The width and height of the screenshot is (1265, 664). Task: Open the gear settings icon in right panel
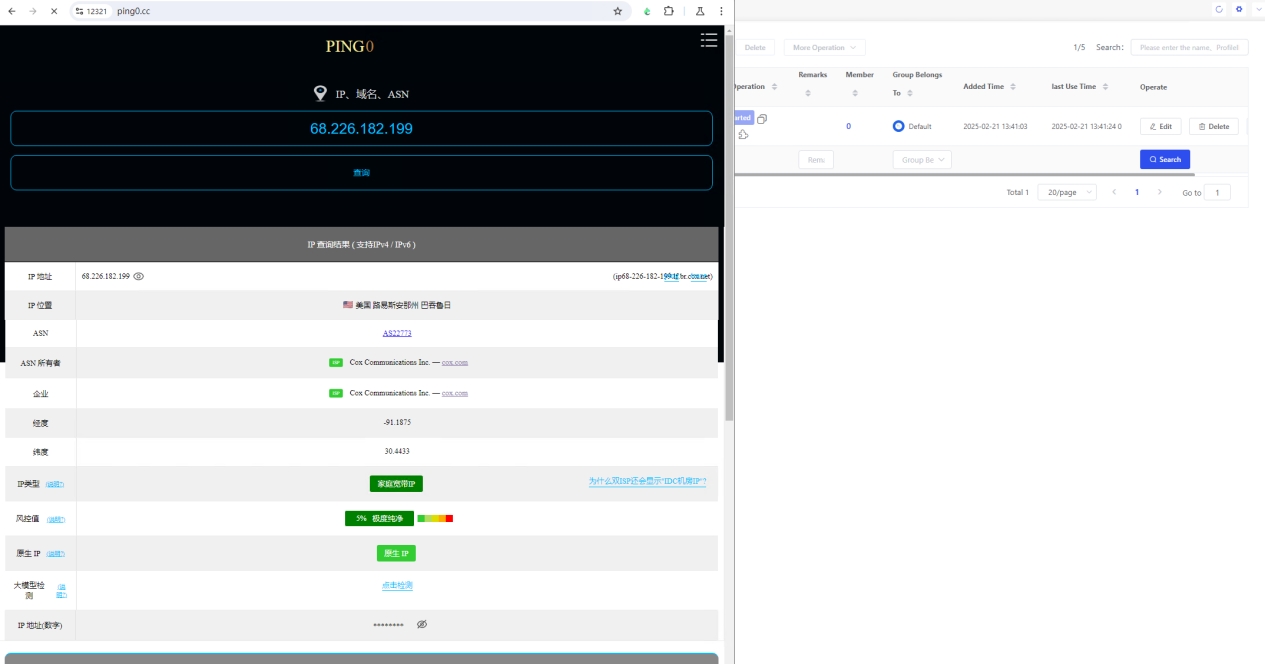tap(1239, 9)
